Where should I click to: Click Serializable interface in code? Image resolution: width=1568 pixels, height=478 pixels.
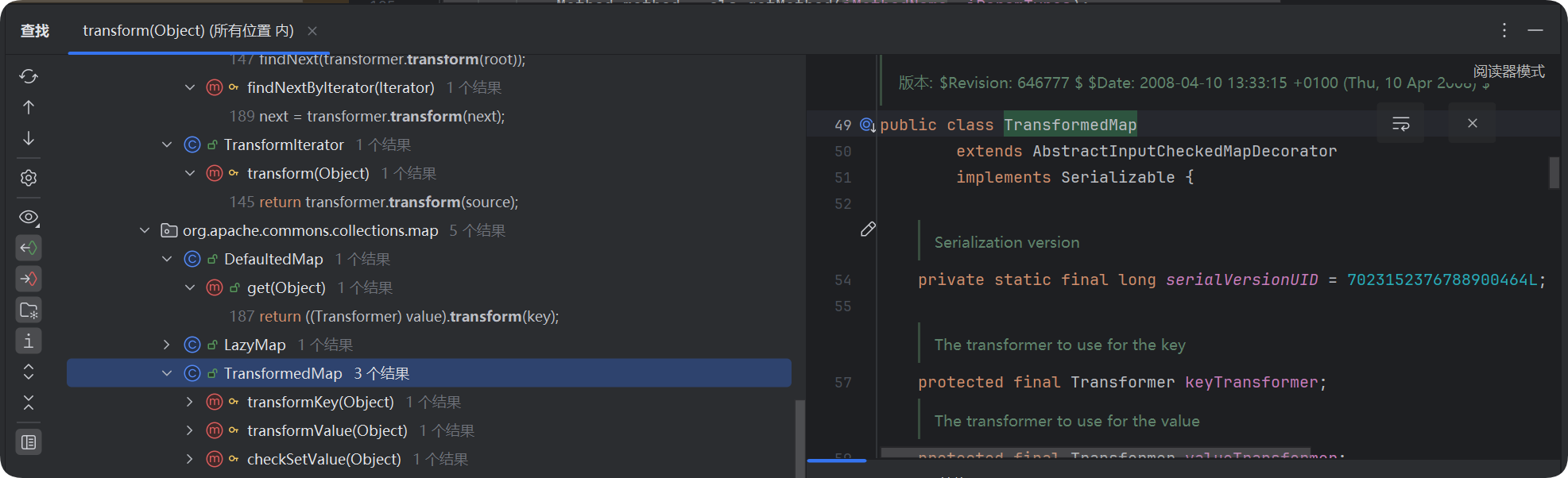1117,177
